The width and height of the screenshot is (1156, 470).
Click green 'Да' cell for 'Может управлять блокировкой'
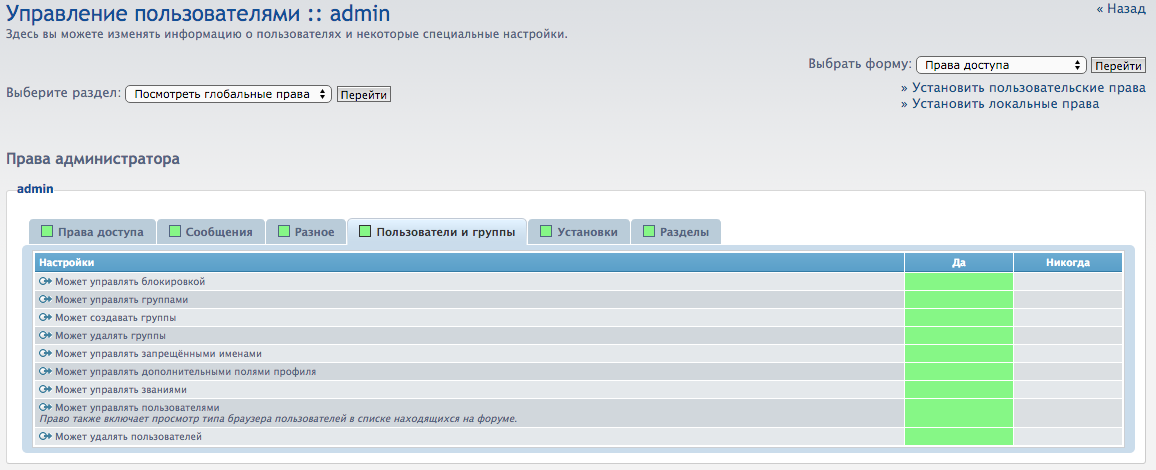click(958, 282)
